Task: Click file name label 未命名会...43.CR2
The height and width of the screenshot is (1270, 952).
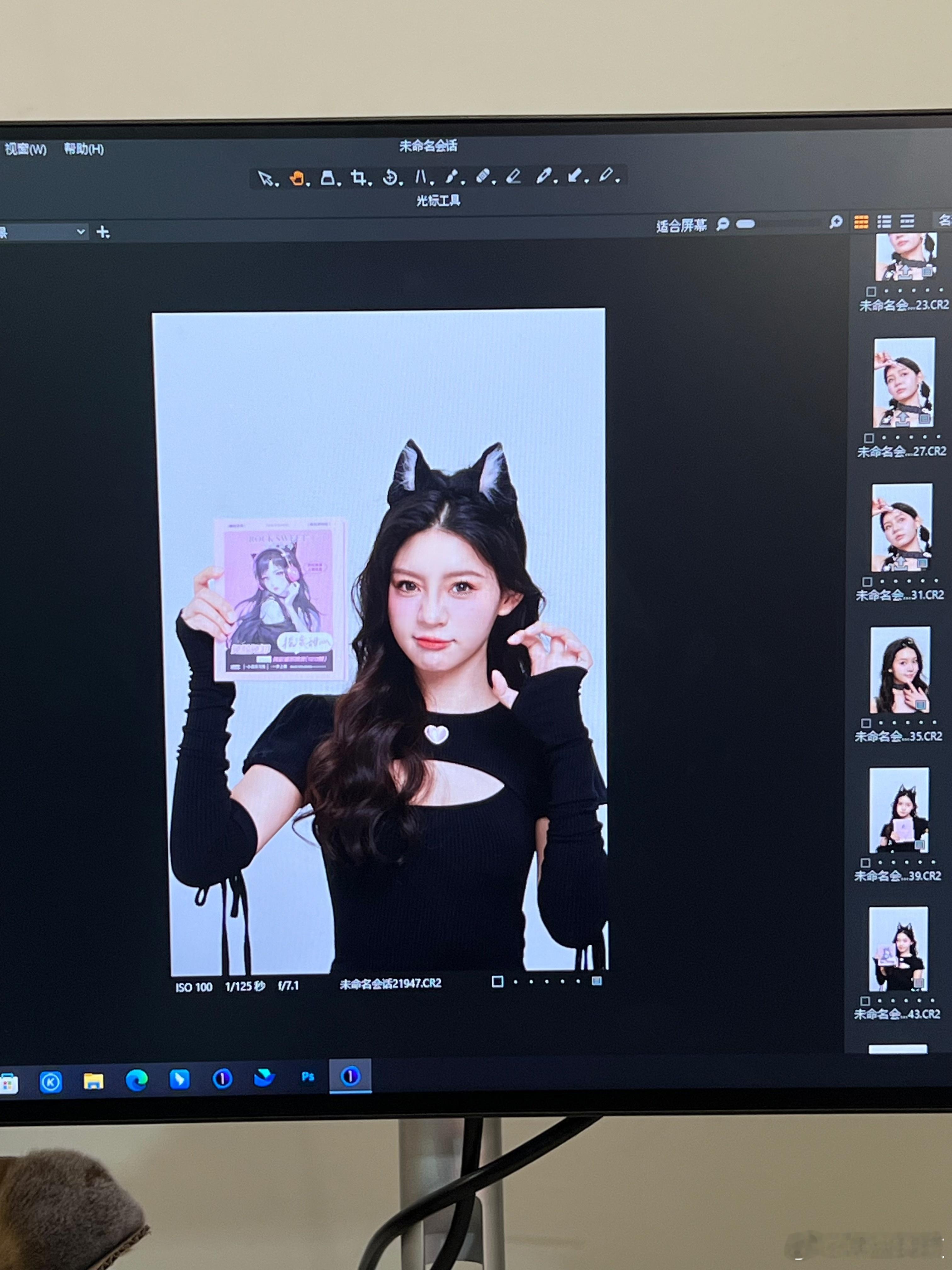Action: pos(897,1014)
